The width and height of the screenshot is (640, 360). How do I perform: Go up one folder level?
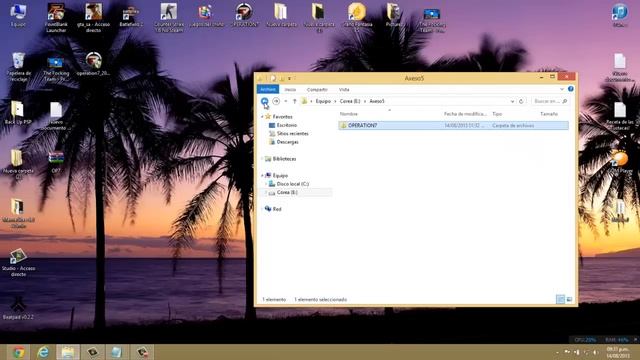(294, 101)
